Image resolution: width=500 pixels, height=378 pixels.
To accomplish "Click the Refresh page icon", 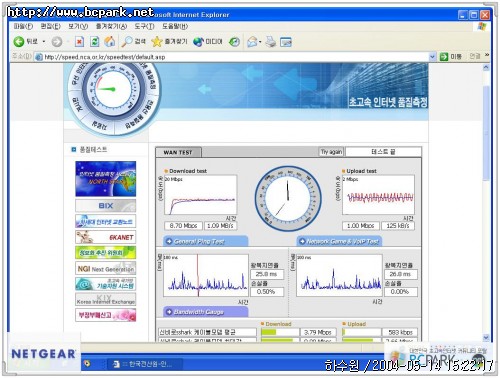I will coord(94,42).
